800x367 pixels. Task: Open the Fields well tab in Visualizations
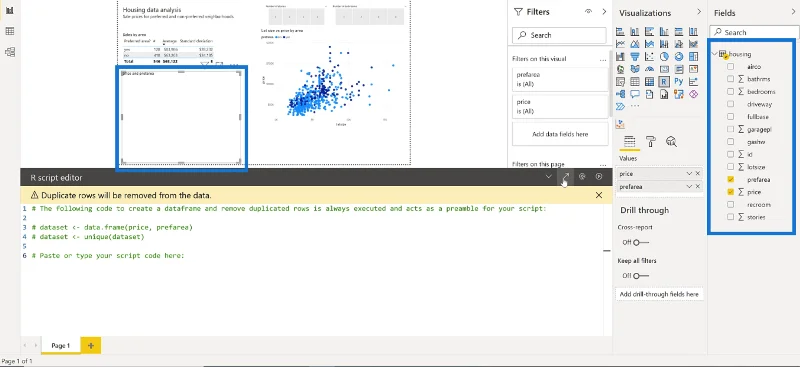(x=629, y=142)
